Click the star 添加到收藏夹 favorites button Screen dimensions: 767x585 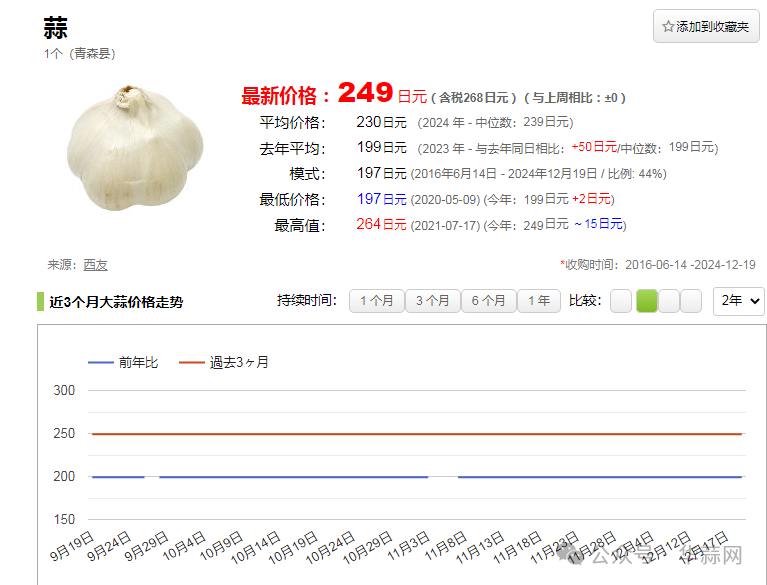click(x=705, y=27)
